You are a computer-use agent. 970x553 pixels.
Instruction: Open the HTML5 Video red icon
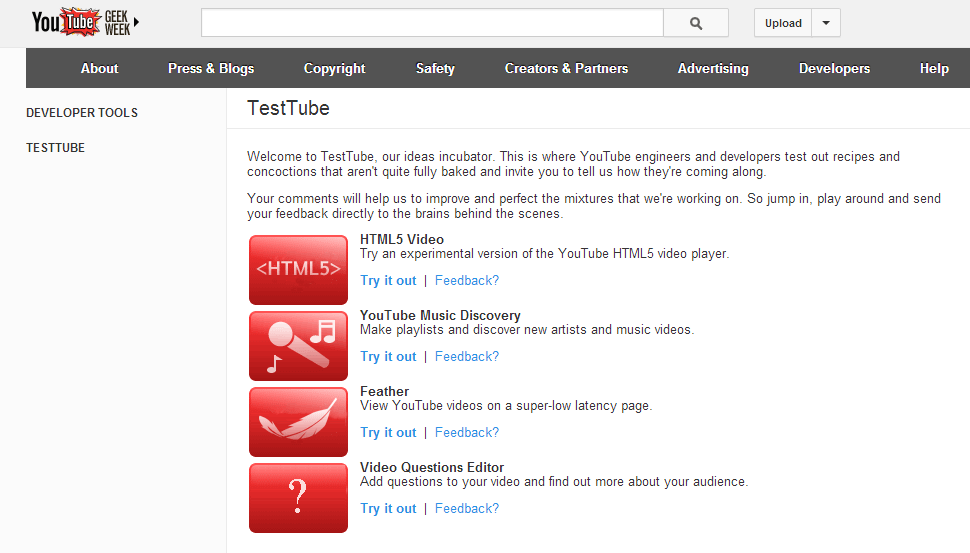[x=298, y=270]
